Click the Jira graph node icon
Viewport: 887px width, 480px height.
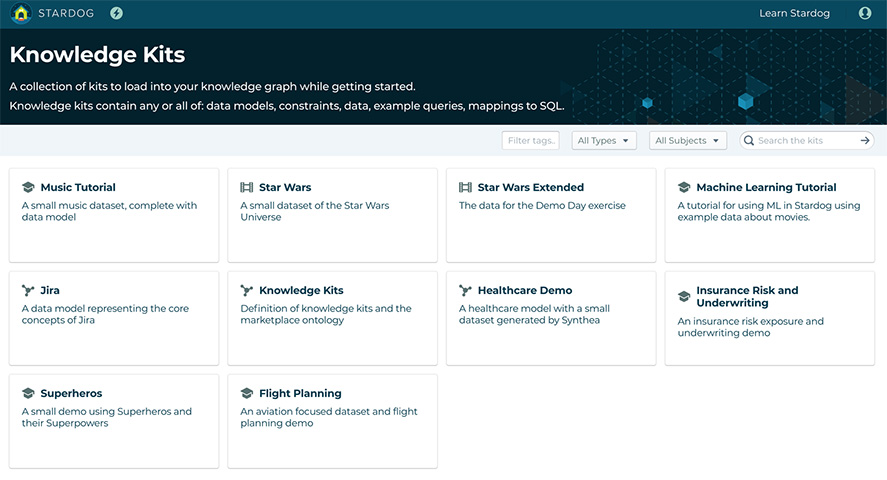click(x=28, y=291)
